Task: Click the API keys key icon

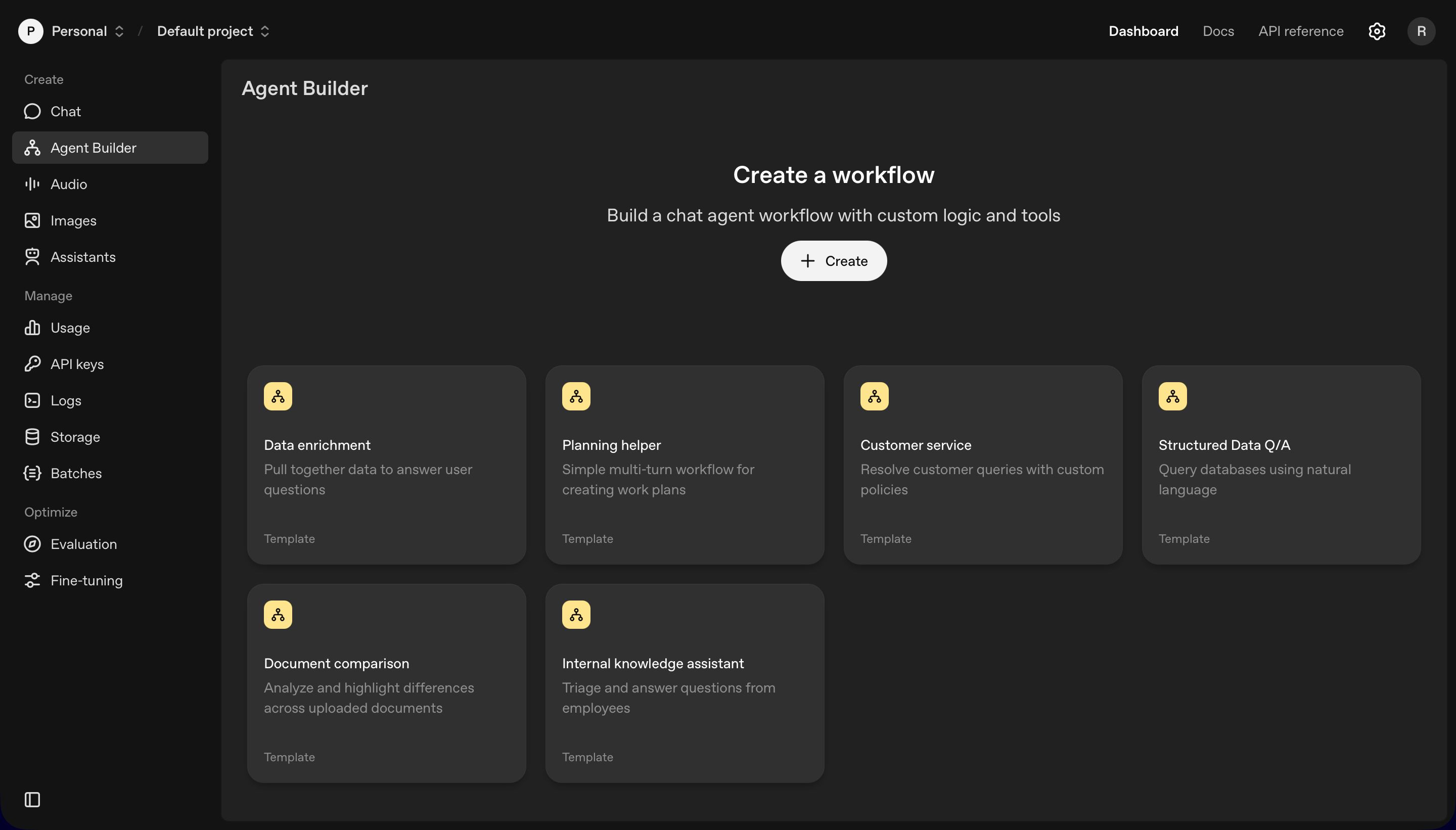Action: 32,364
